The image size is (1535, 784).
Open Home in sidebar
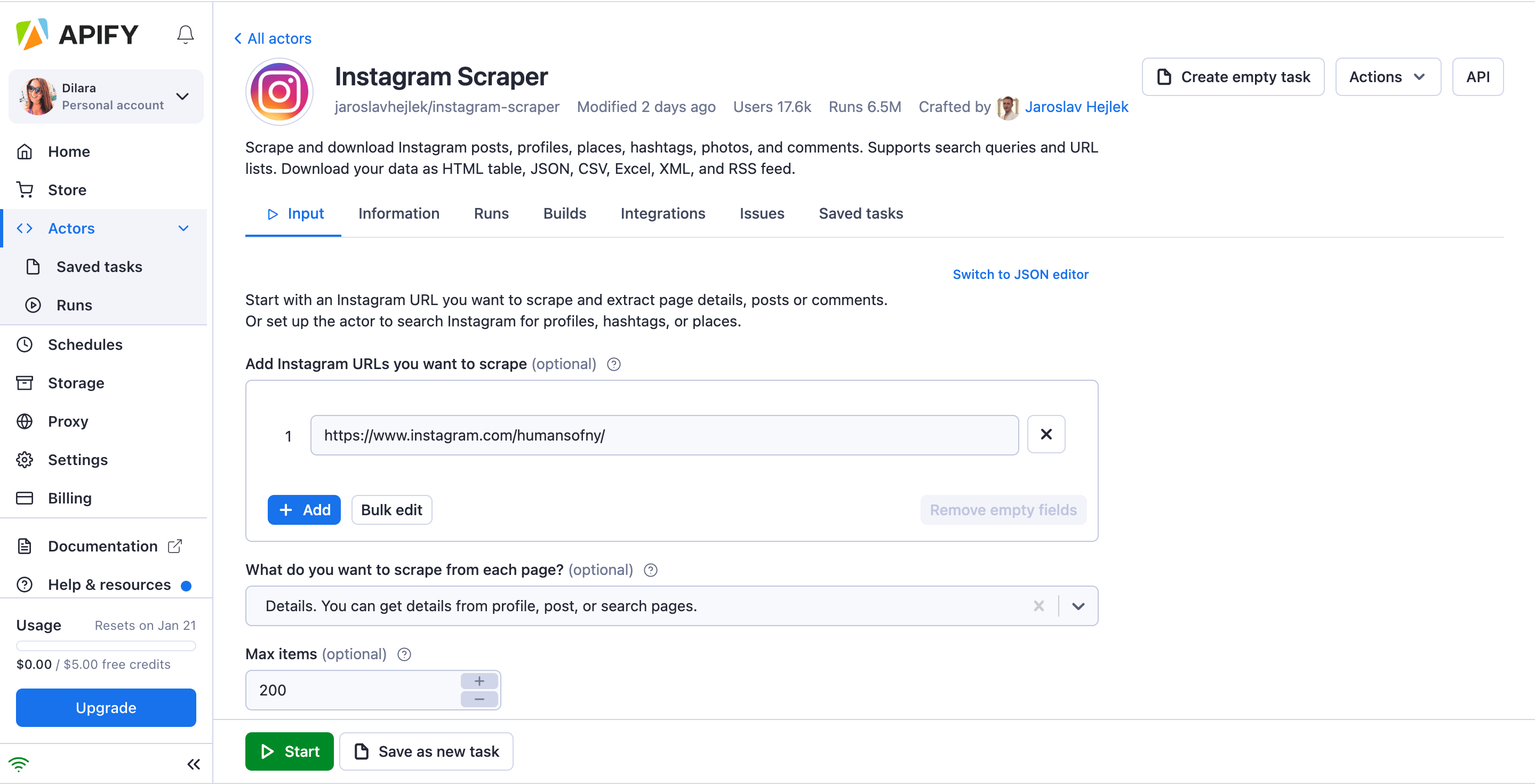pyautogui.click(x=68, y=151)
